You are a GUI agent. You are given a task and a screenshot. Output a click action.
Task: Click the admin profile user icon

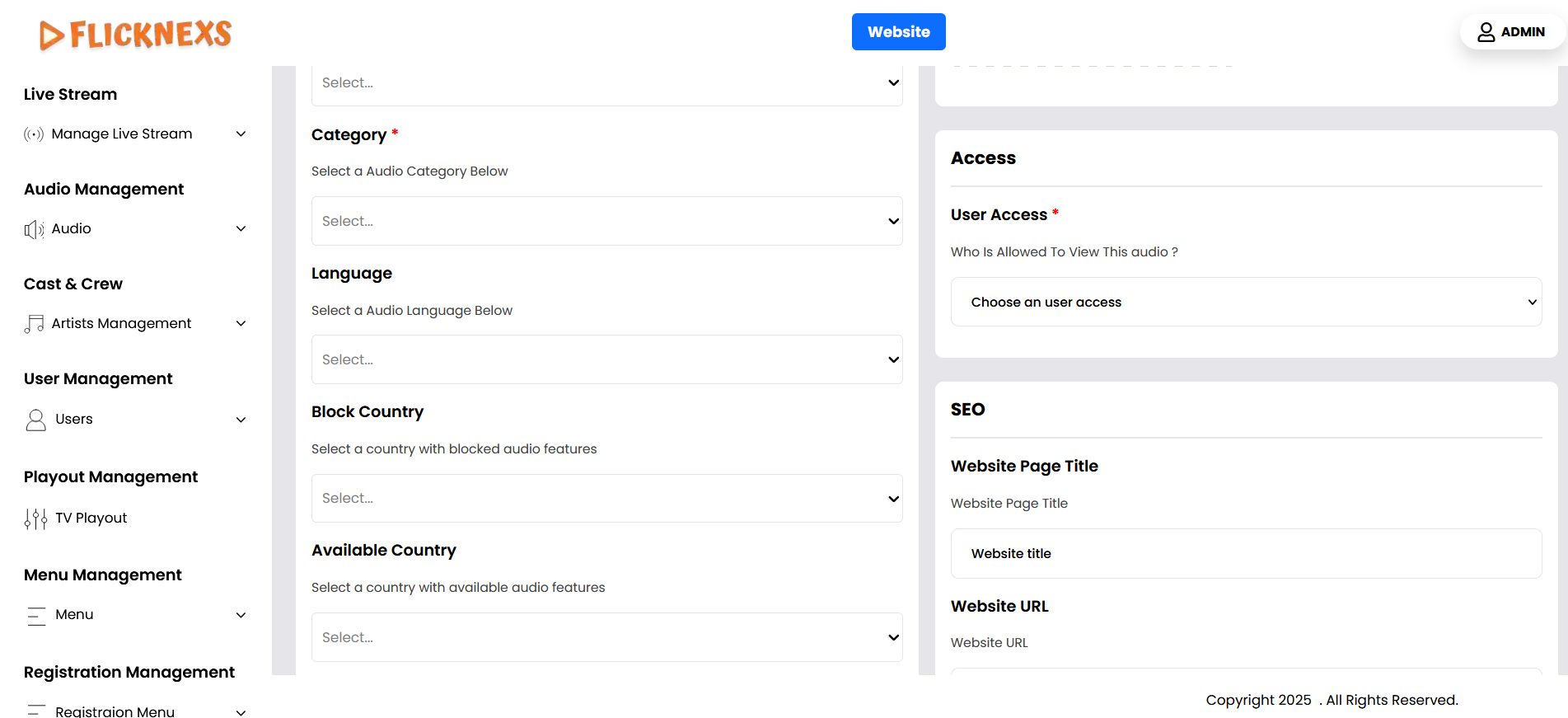[1486, 32]
